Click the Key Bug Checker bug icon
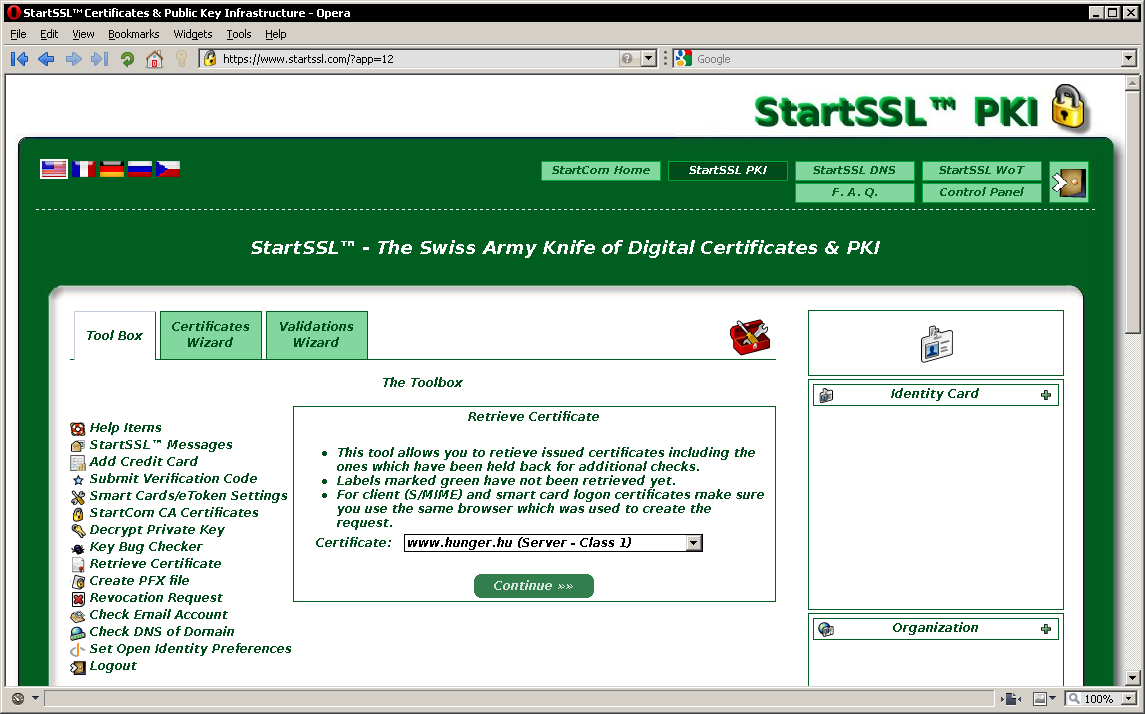 point(77,548)
